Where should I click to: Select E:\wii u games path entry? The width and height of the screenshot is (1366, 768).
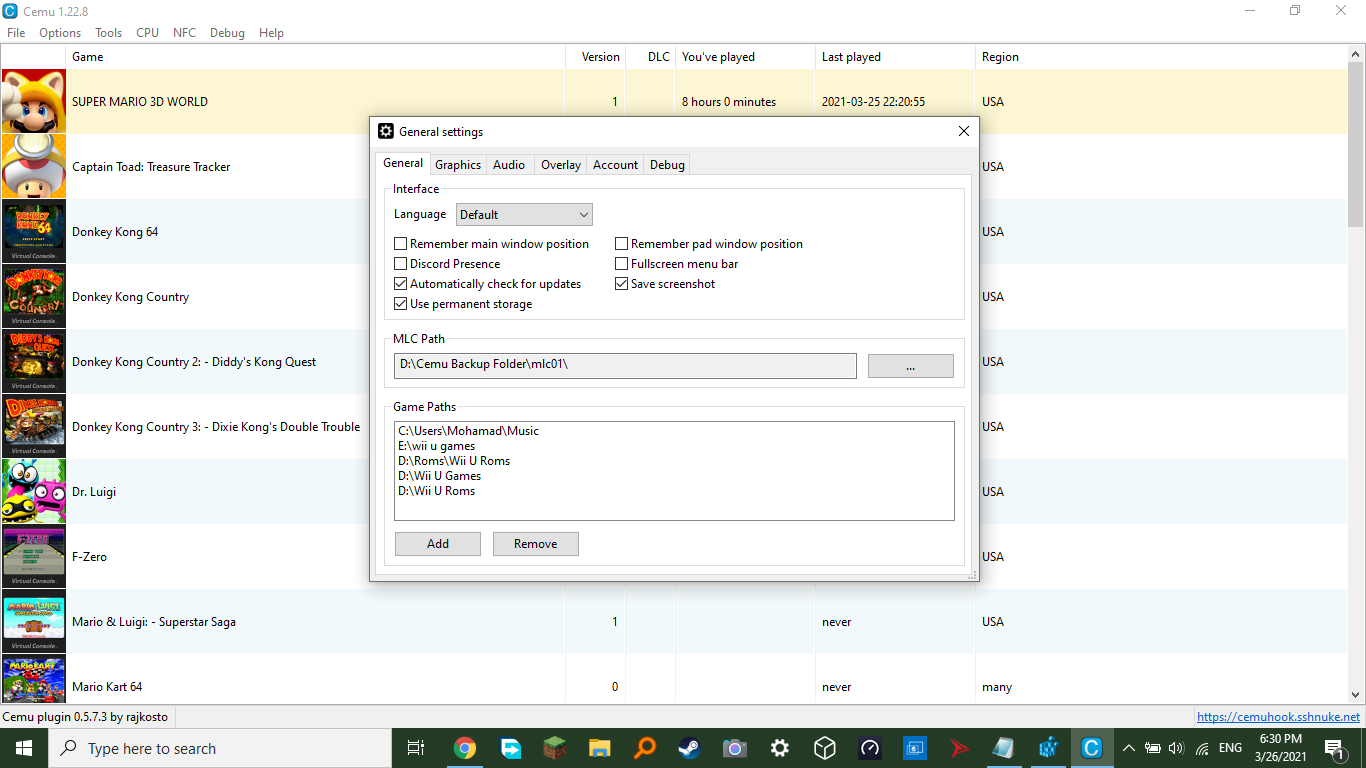click(436, 446)
